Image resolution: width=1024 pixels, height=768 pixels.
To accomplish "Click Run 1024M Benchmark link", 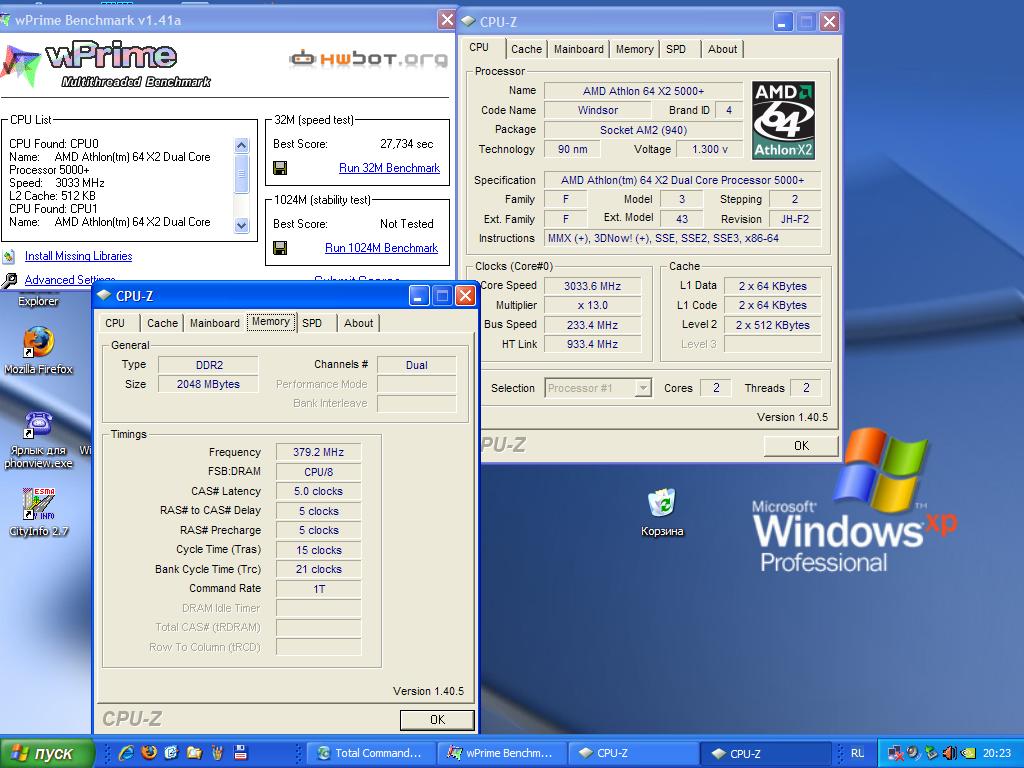I will pyautogui.click(x=381, y=248).
